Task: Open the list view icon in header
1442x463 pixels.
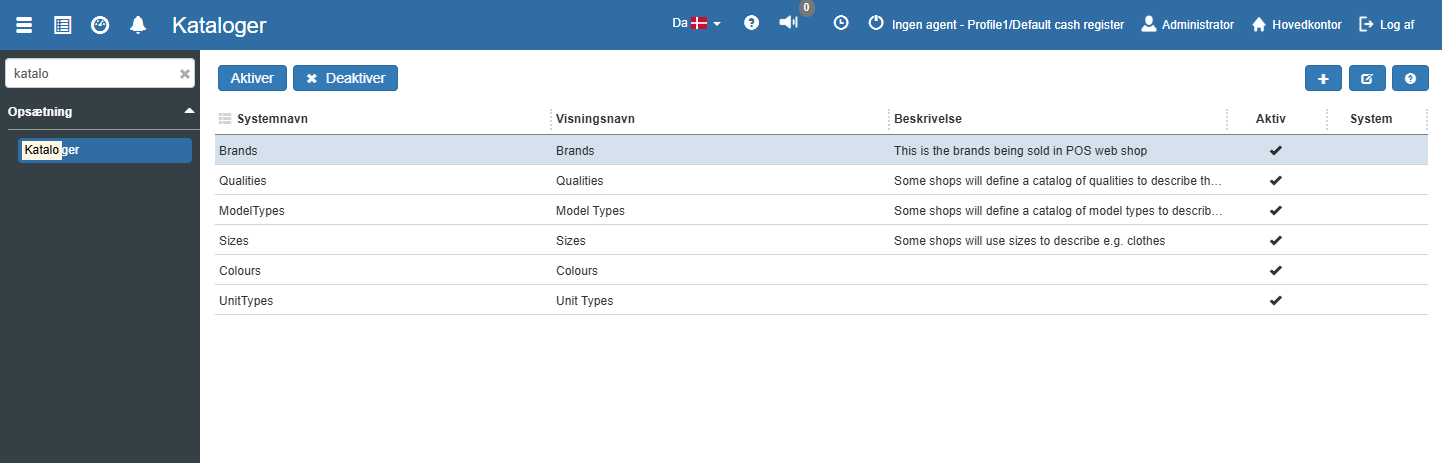Action: pos(62,25)
